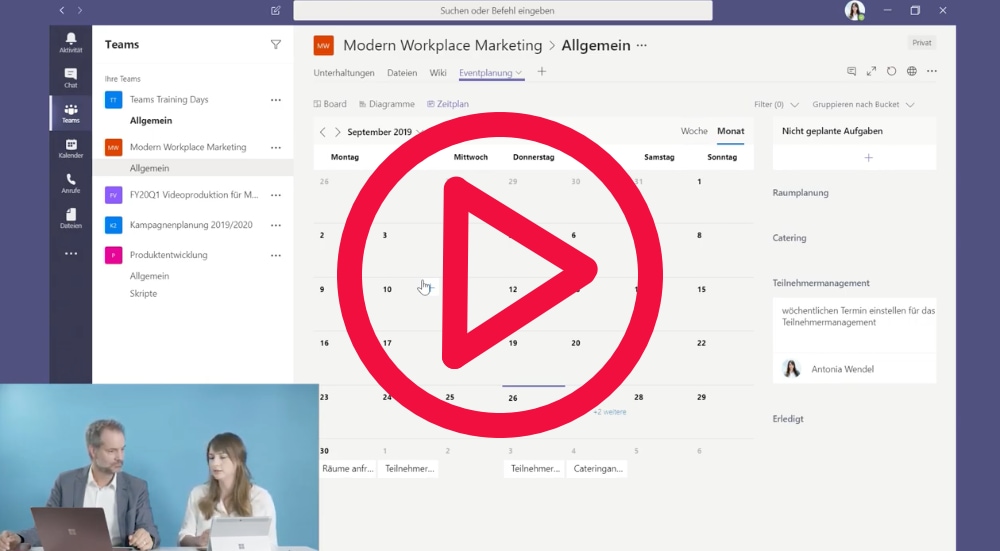Click the MW team avatar in header

(323, 45)
